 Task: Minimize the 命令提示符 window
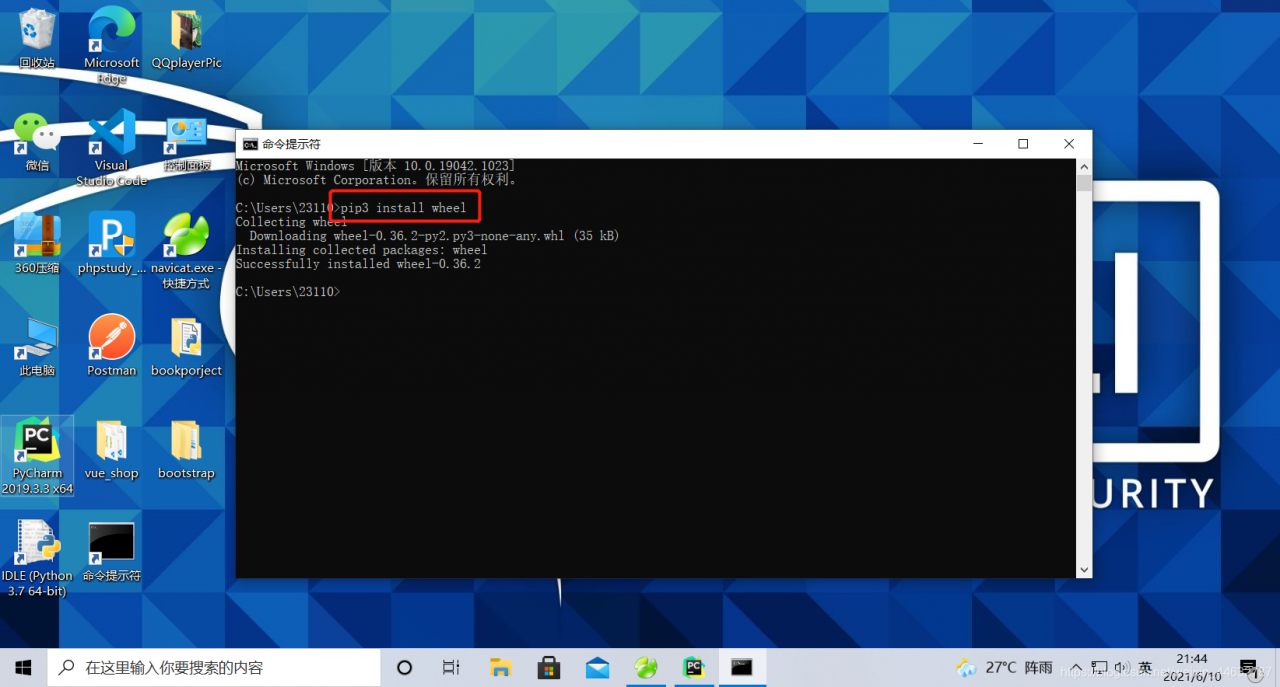pyautogui.click(x=977, y=144)
